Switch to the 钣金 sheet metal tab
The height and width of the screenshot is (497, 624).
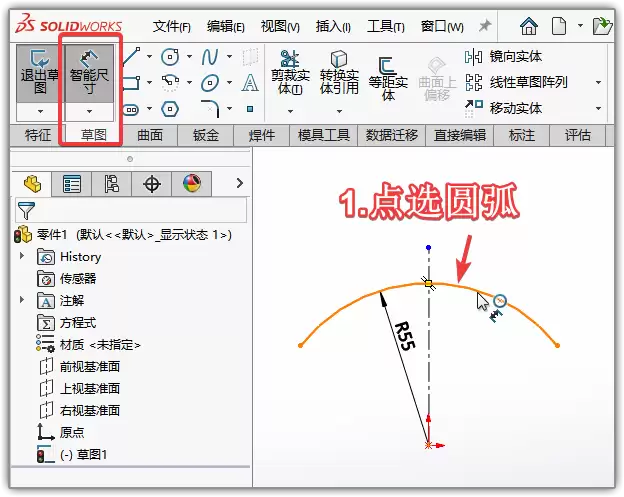point(205,135)
